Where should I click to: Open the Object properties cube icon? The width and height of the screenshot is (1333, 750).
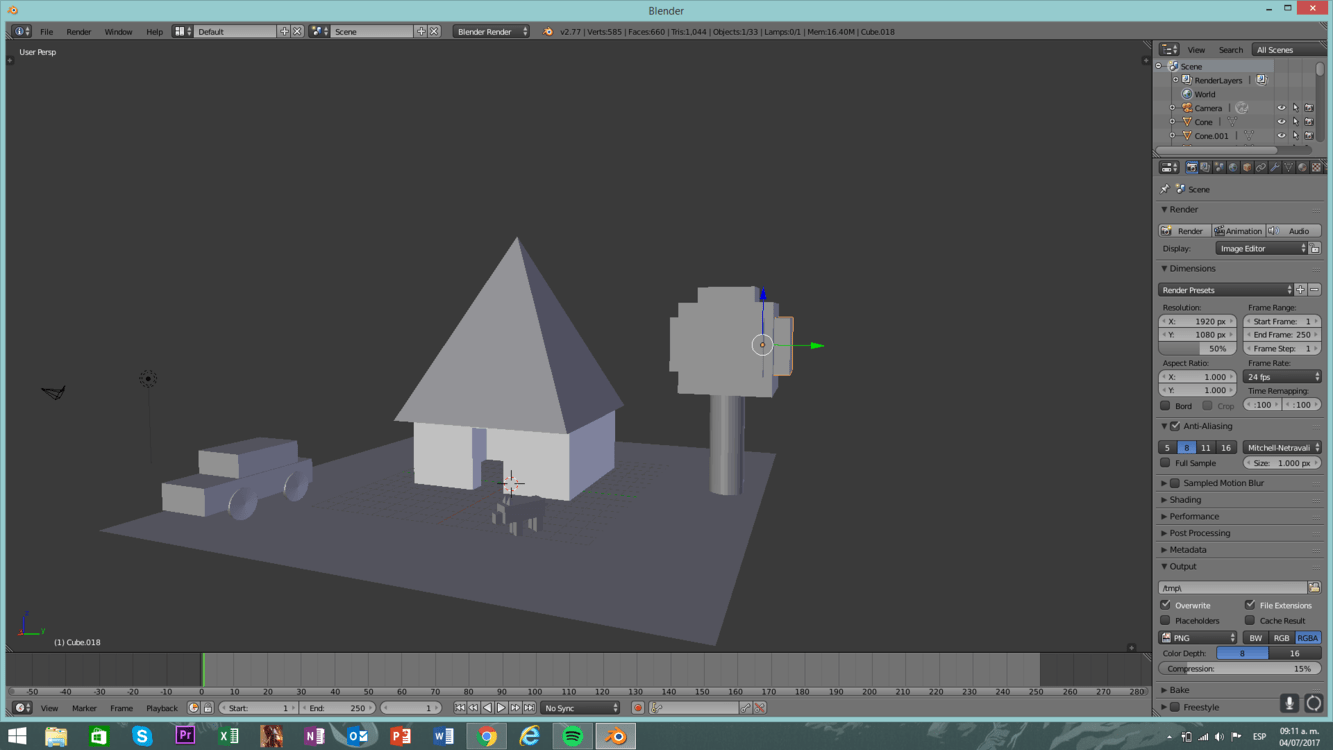point(1247,168)
